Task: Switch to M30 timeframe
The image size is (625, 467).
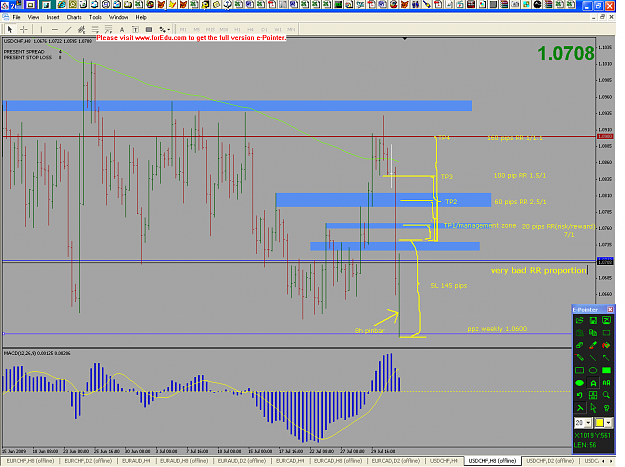Action: pos(224,29)
